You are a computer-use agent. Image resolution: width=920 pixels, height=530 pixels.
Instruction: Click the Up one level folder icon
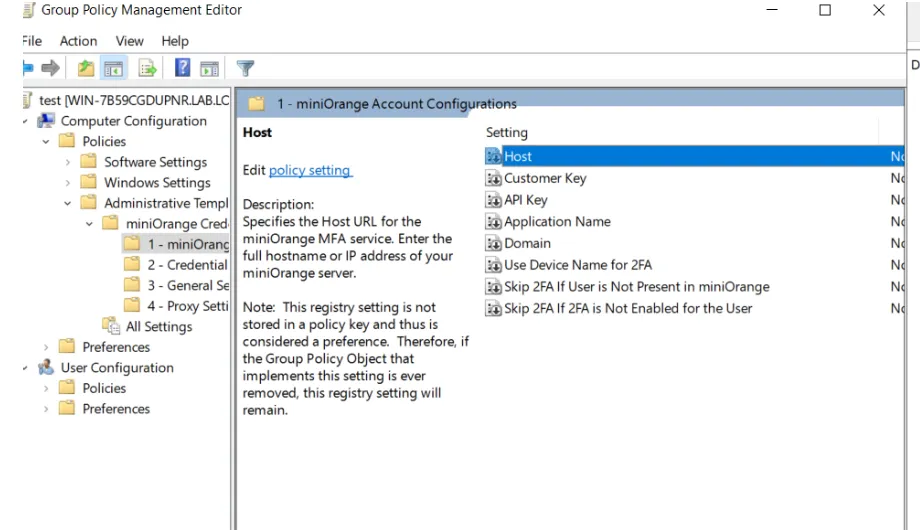click(86, 69)
